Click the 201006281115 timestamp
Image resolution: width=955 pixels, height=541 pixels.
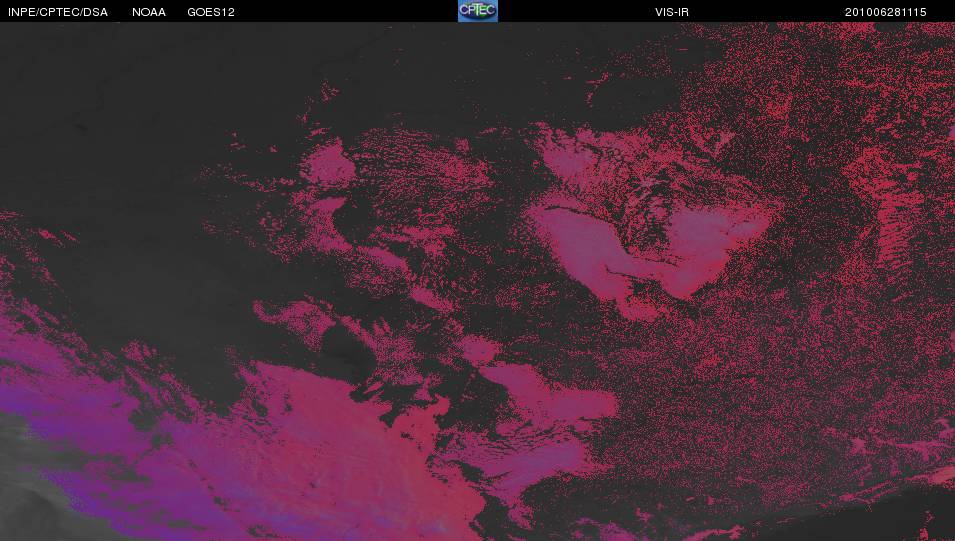(x=886, y=12)
